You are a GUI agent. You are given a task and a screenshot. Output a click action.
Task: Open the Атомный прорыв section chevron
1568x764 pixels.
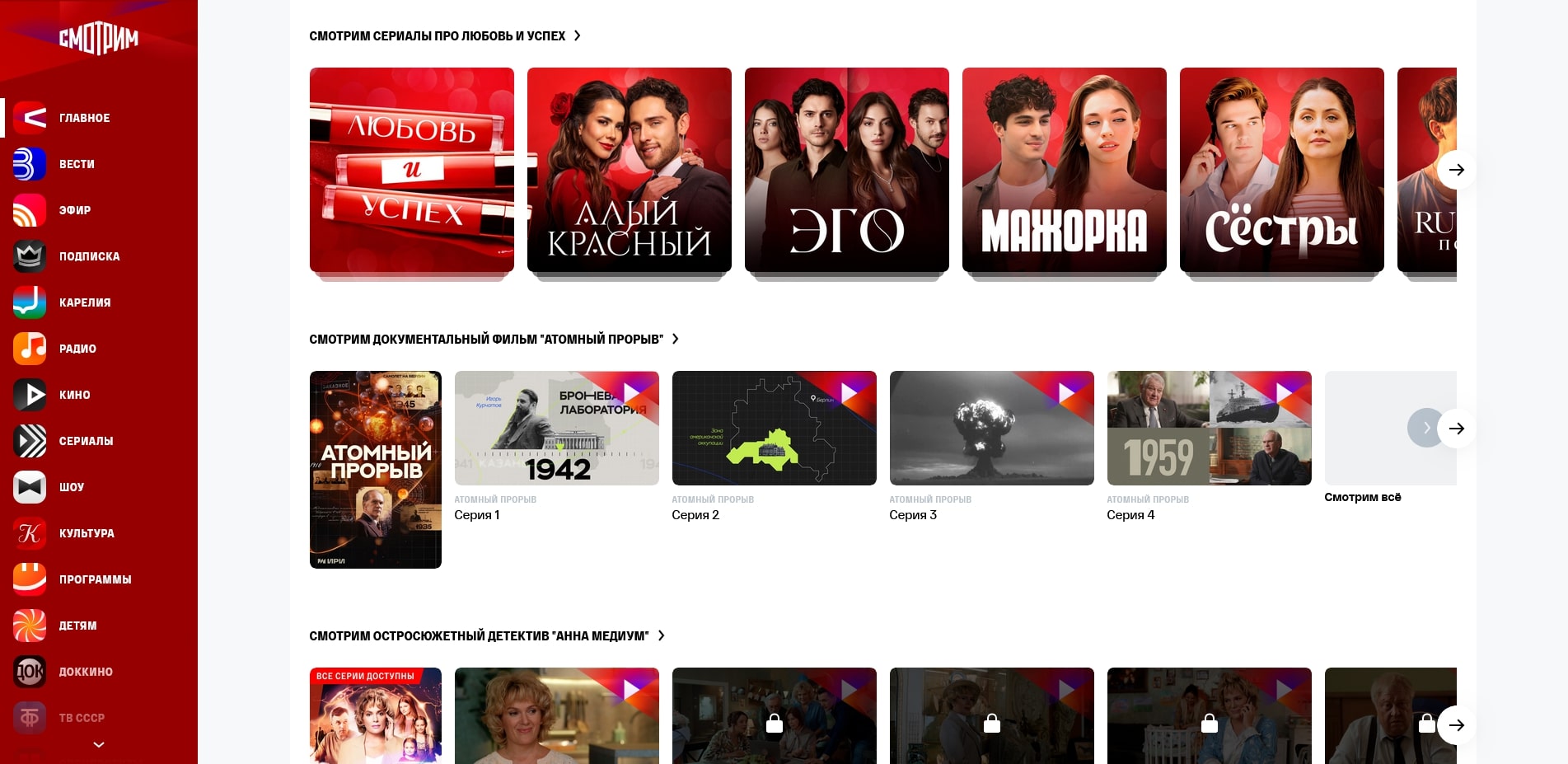[x=675, y=340]
